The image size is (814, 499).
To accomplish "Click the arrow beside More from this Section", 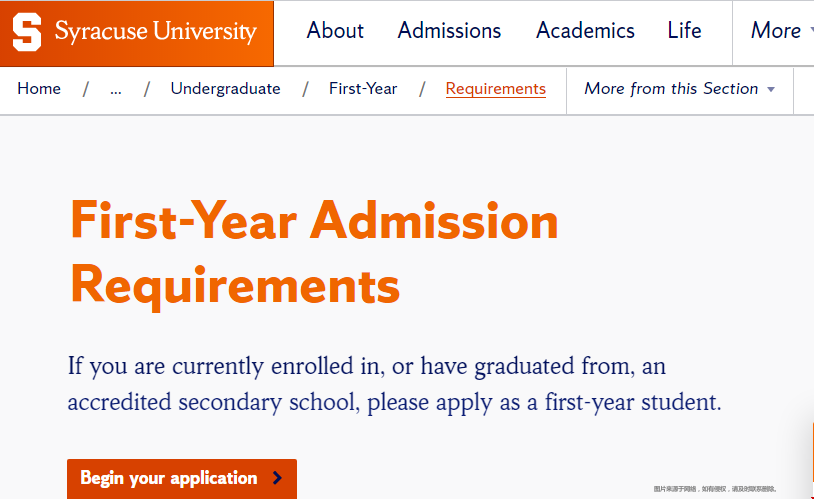I will click(x=771, y=90).
